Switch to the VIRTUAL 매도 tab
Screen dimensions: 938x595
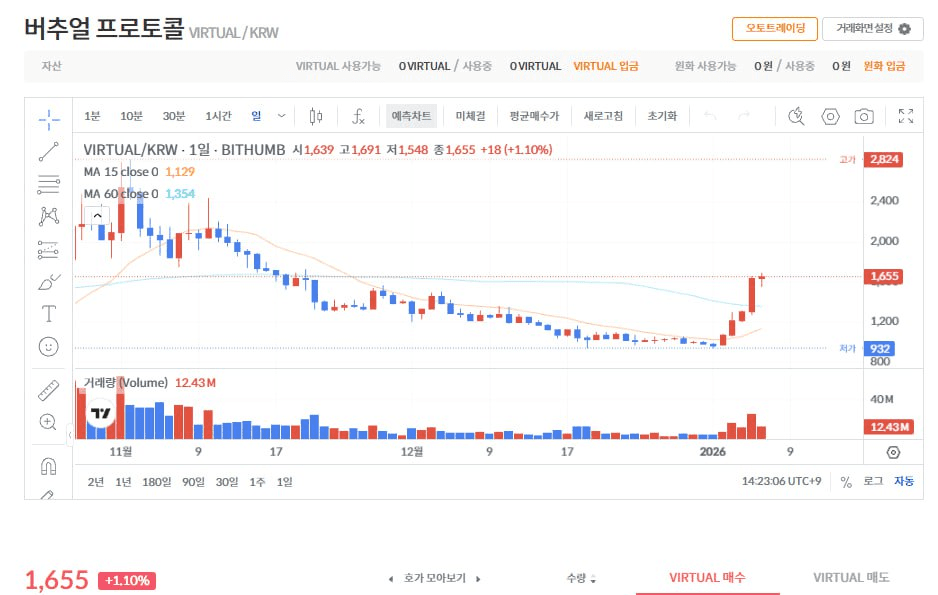[851, 577]
